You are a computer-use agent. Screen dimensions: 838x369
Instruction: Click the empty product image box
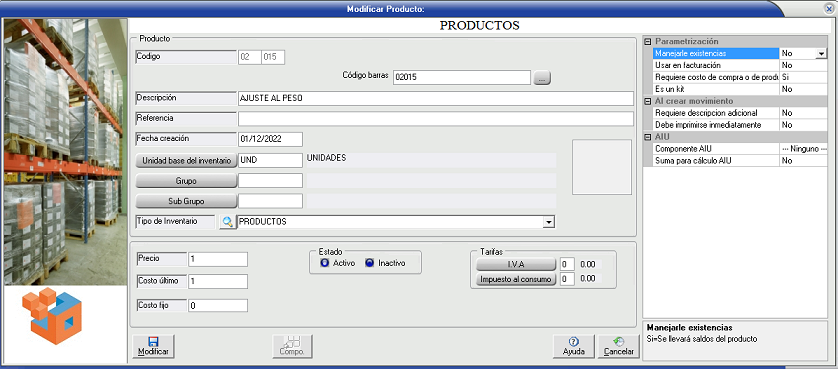(602, 167)
